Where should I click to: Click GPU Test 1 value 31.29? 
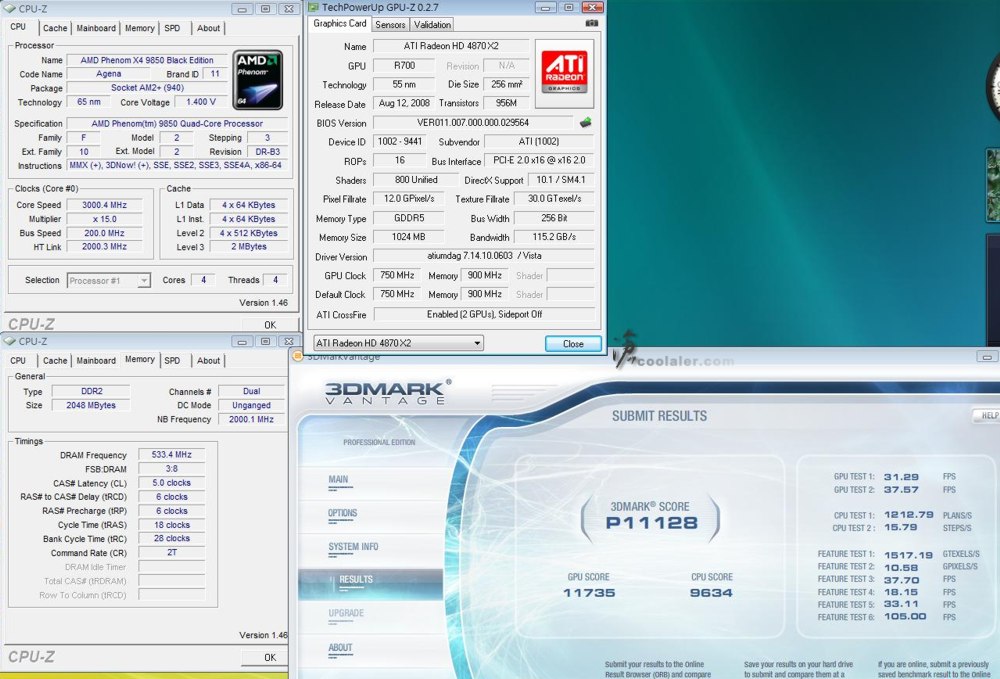coord(901,477)
